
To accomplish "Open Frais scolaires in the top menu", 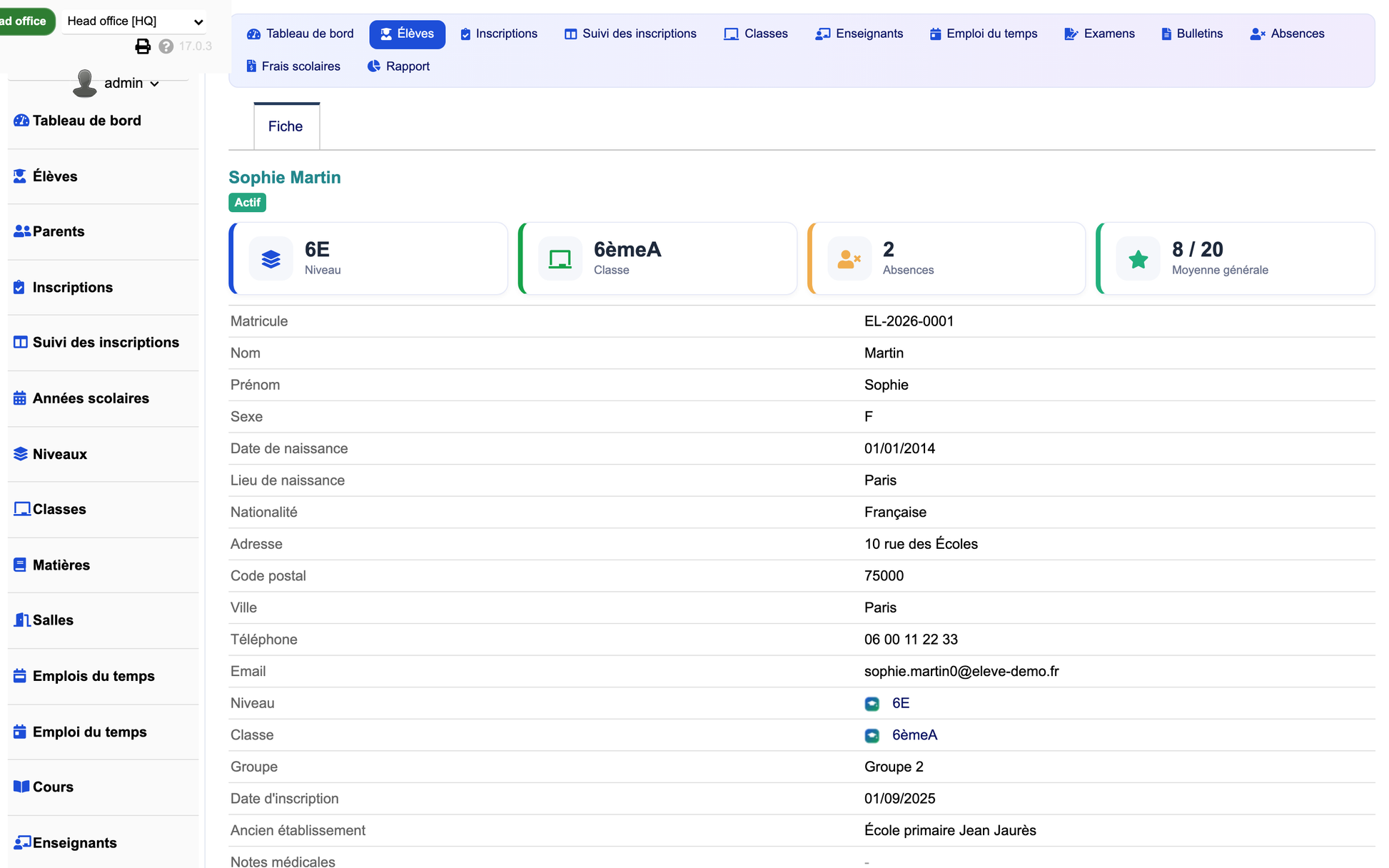I will coord(293,66).
